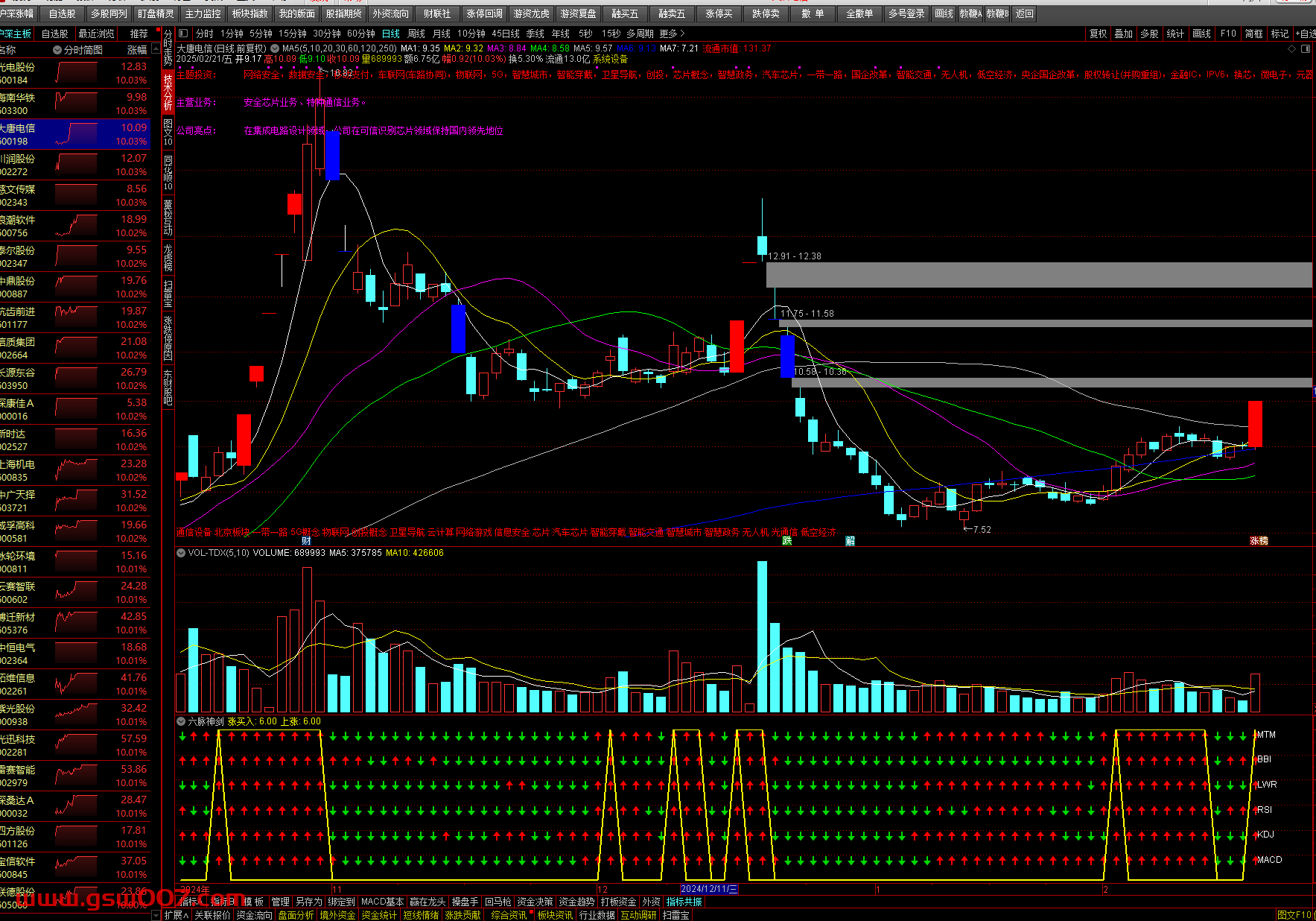The height and width of the screenshot is (921, 1316).
Task: Expand the VOL-TDX indicator options
Action: (x=181, y=553)
